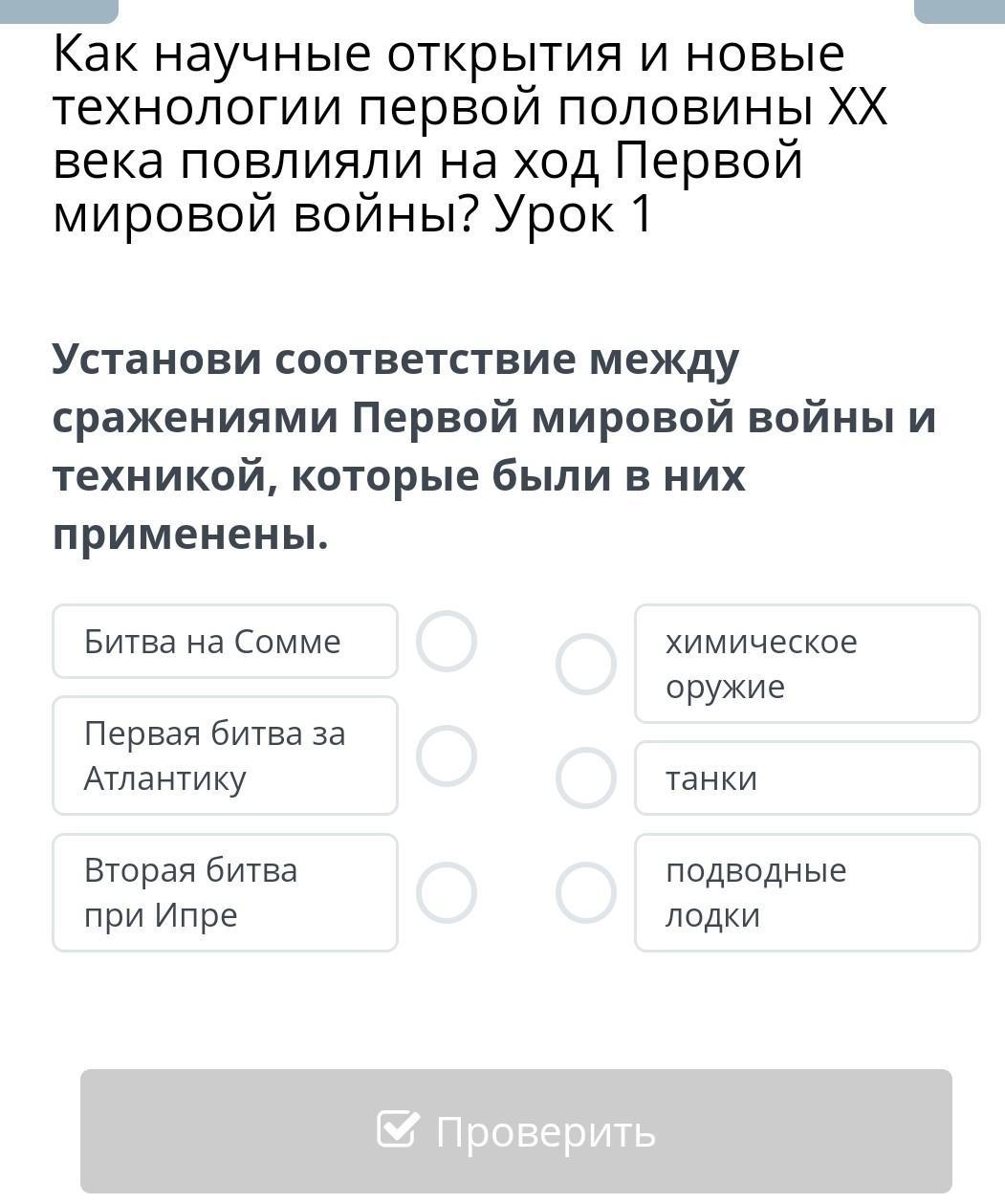Tap the gray tab at top-left corner
The height and width of the screenshot is (1204, 1005).
[57, 10]
